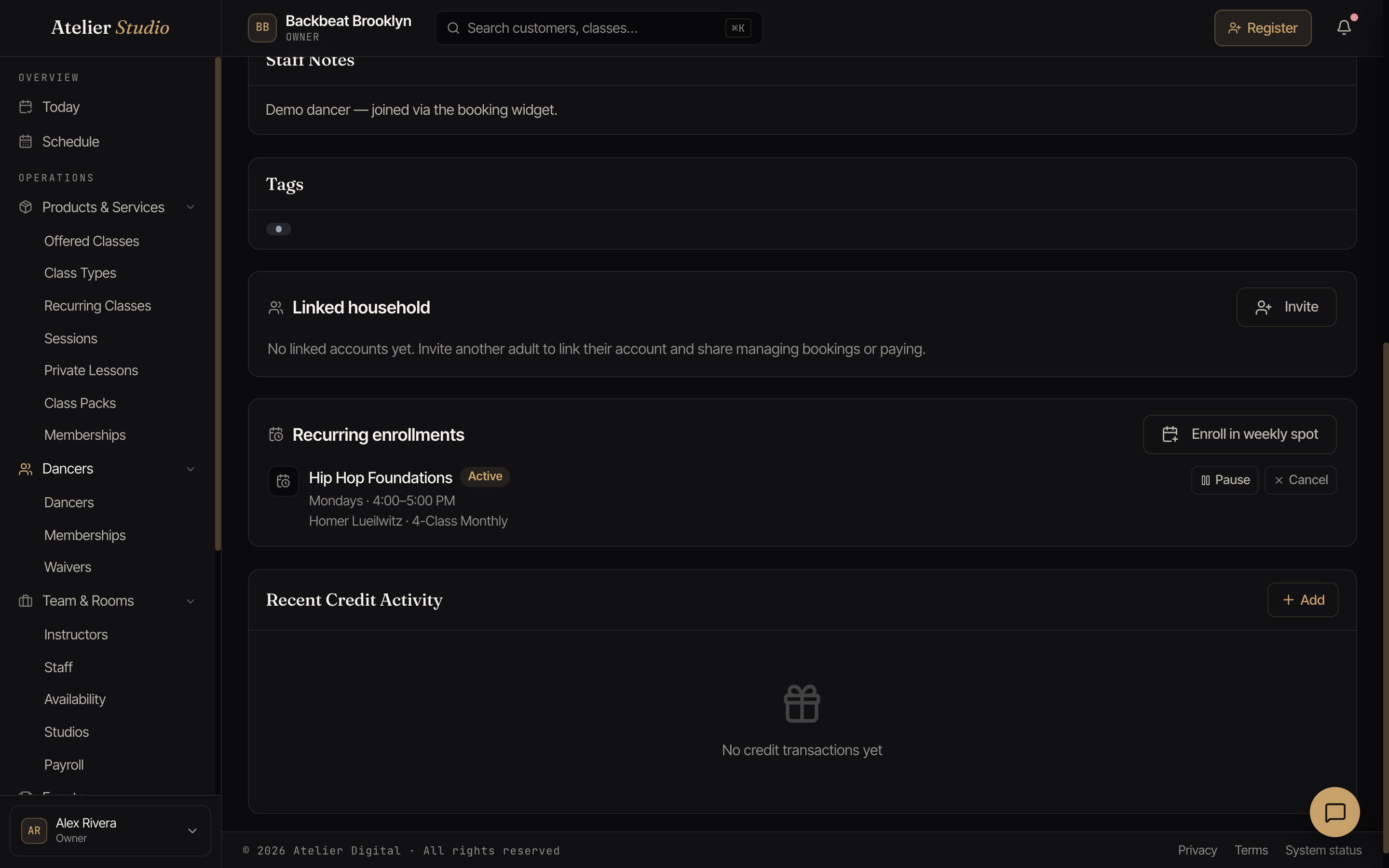Open the System status footer link
This screenshot has width=1389, height=868.
coord(1323,850)
